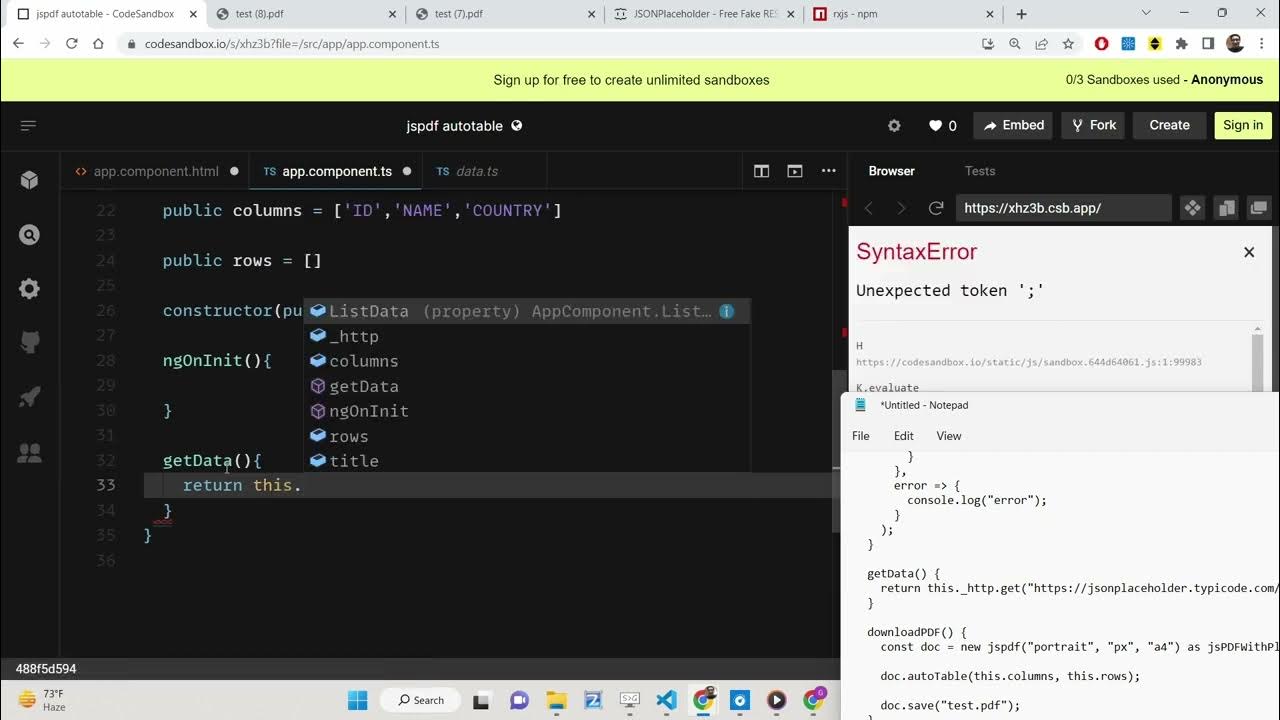The image size is (1280, 720).
Task: Click the Sign in button
Action: (x=1242, y=125)
